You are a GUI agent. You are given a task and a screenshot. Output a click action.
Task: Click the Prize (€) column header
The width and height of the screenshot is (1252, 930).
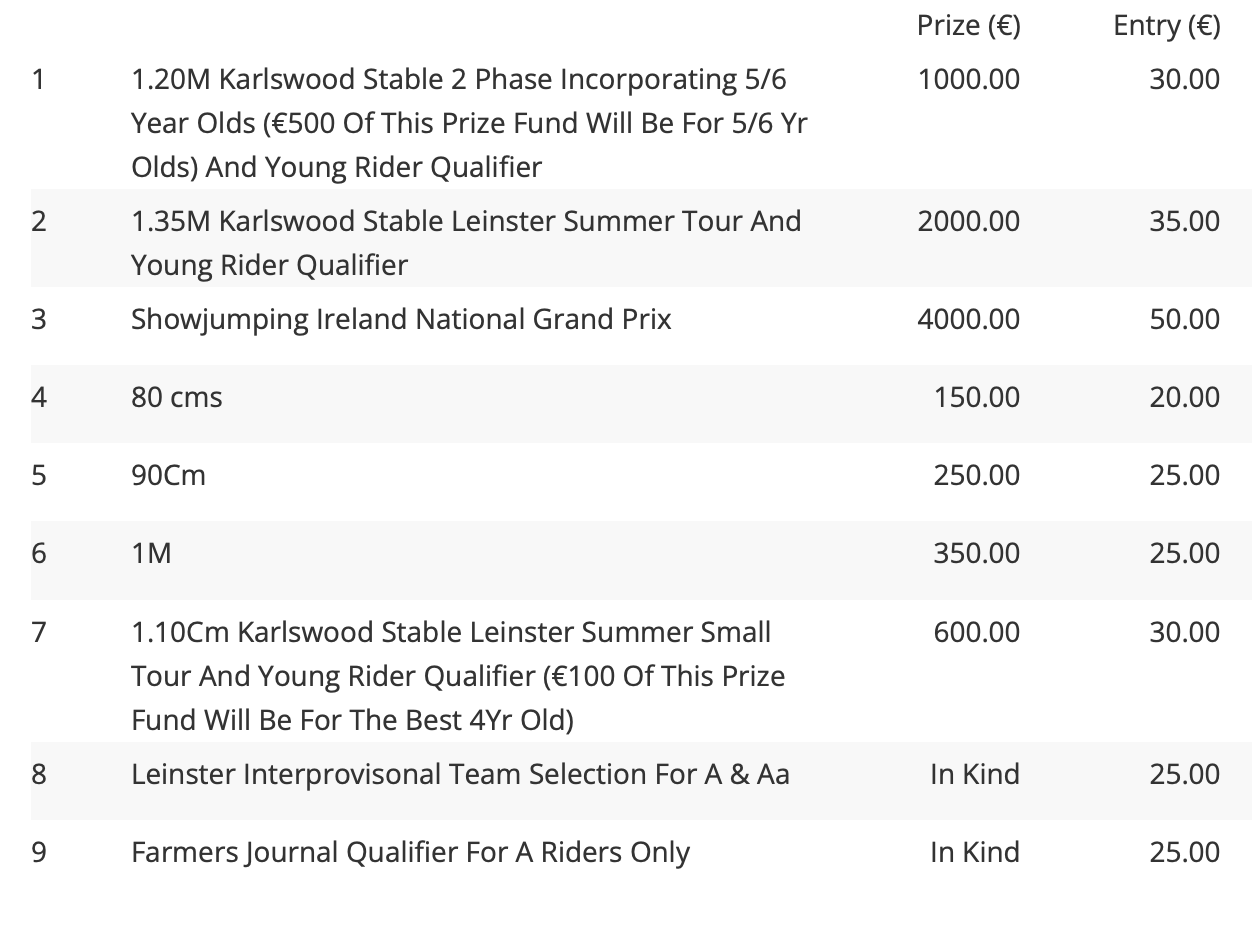(x=968, y=25)
